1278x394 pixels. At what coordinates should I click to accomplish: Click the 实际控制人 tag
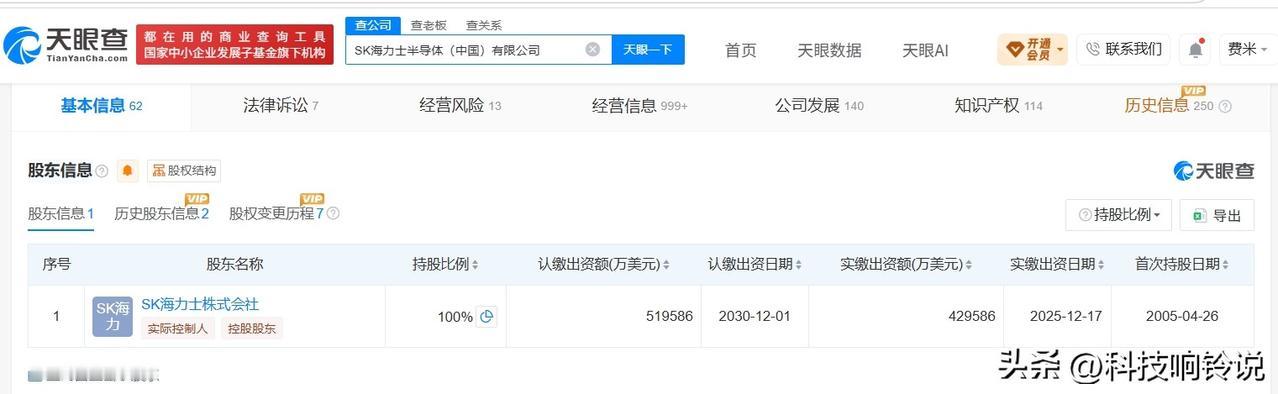[178, 328]
